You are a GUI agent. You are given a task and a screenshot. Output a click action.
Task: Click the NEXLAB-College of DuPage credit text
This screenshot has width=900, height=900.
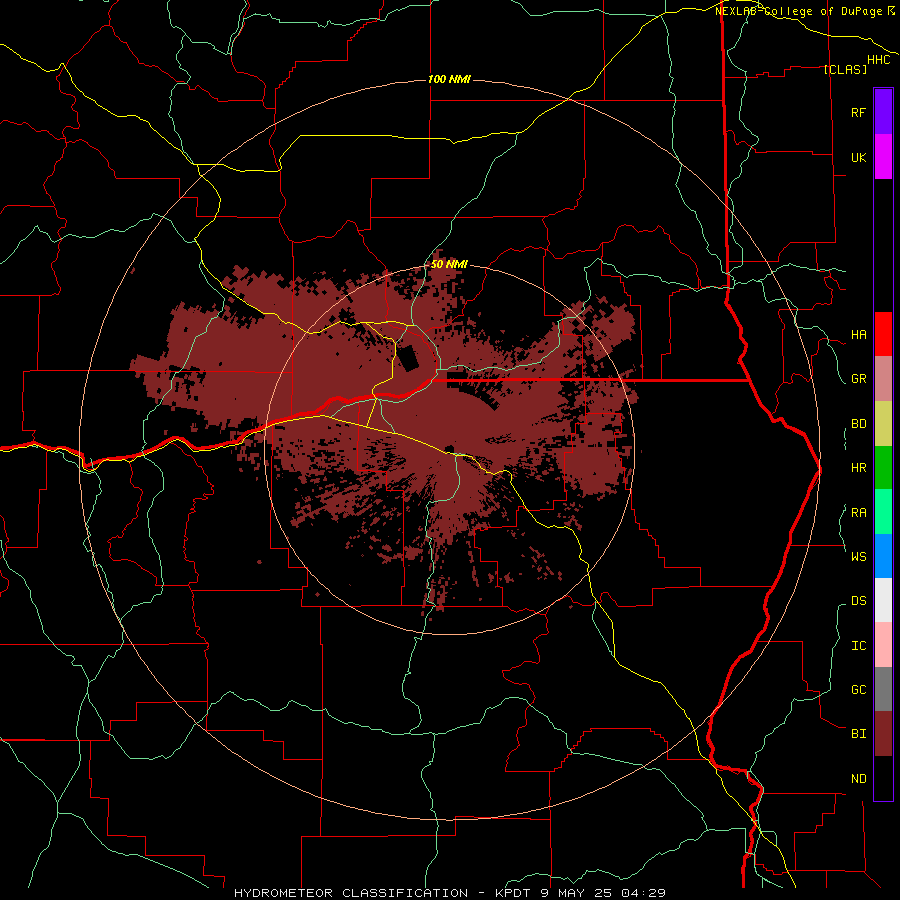[799, 11]
